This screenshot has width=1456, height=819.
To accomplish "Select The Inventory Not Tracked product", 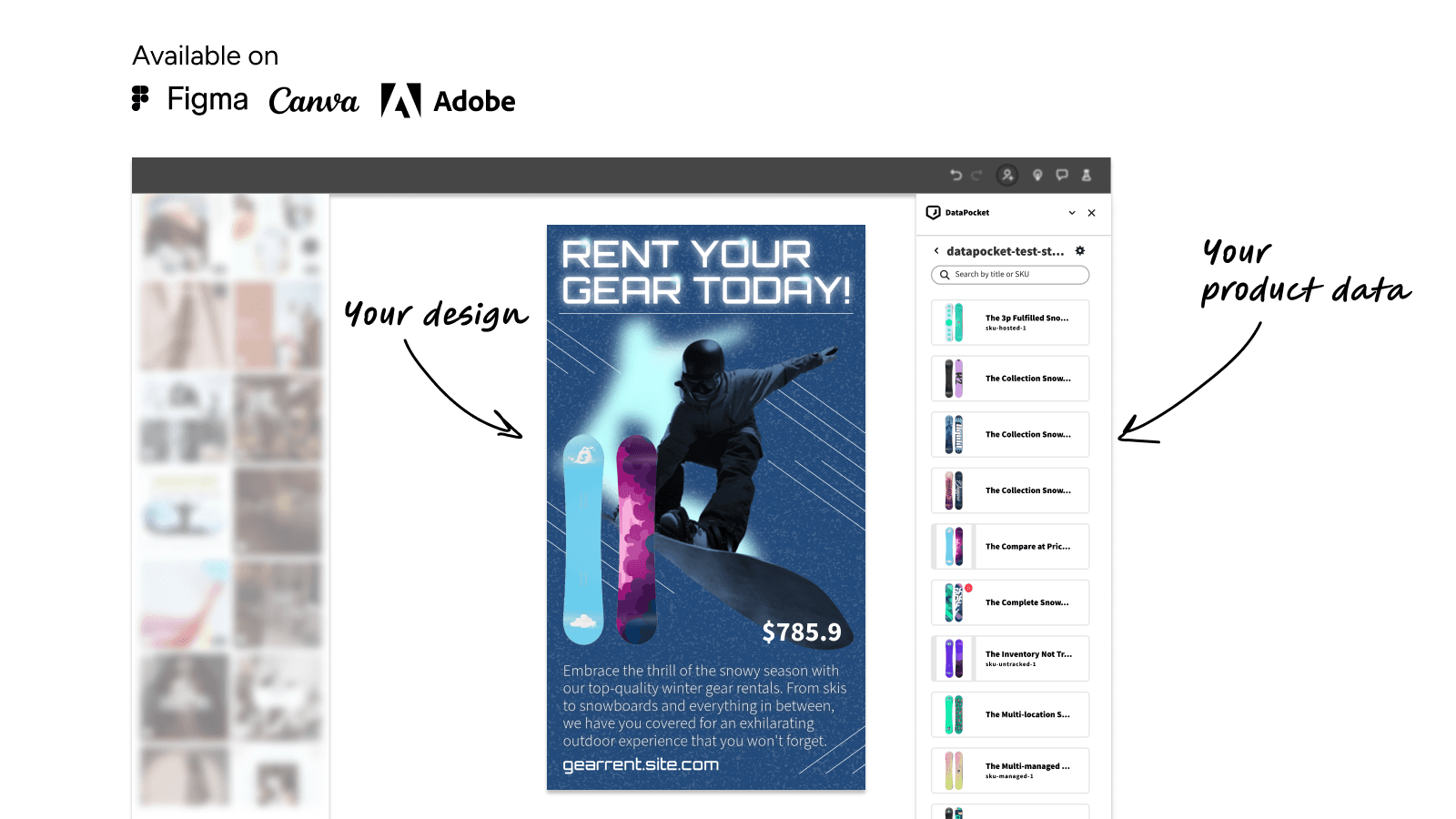I will [1010, 659].
